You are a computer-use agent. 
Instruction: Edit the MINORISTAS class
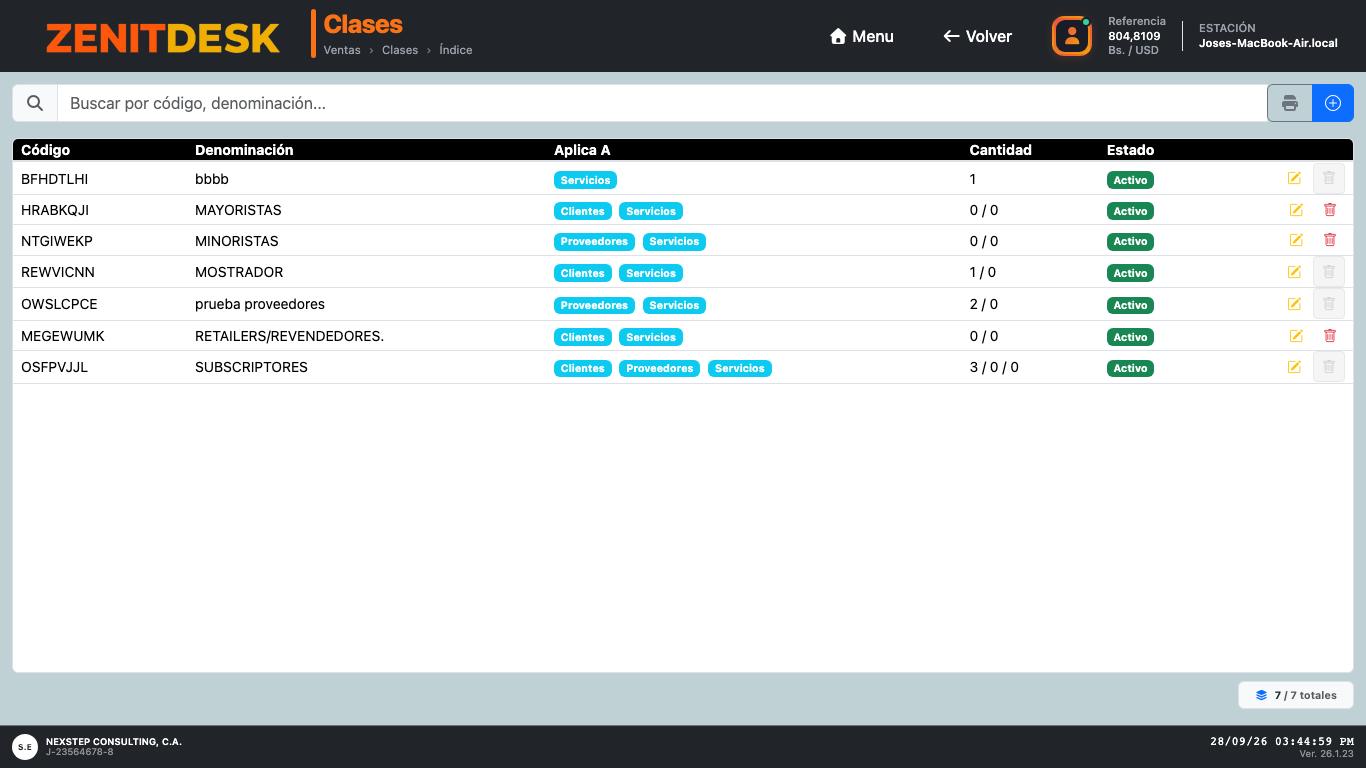coord(1296,240)
